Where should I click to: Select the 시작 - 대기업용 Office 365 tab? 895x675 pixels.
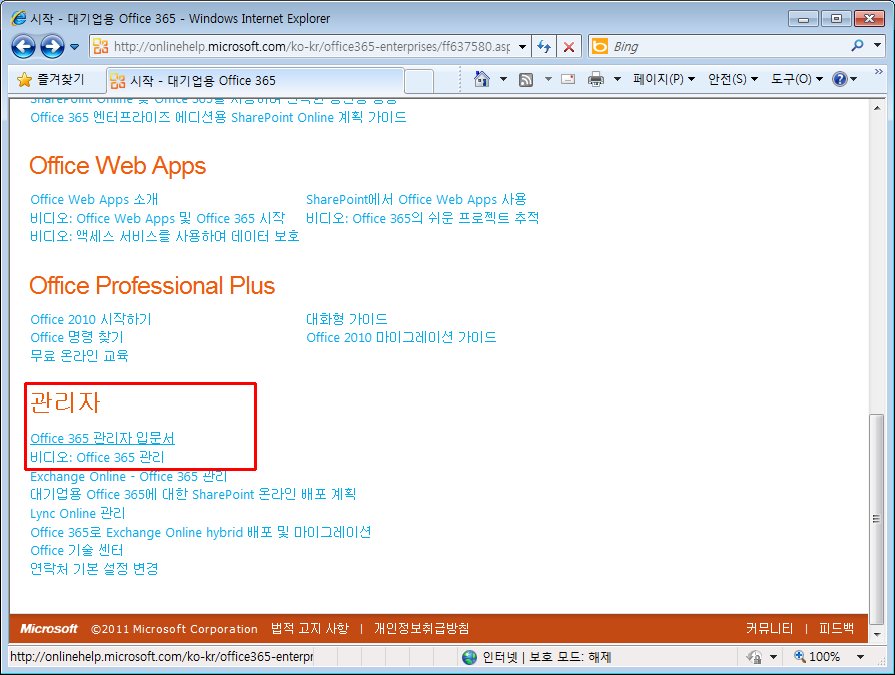(x=255, y=80)
